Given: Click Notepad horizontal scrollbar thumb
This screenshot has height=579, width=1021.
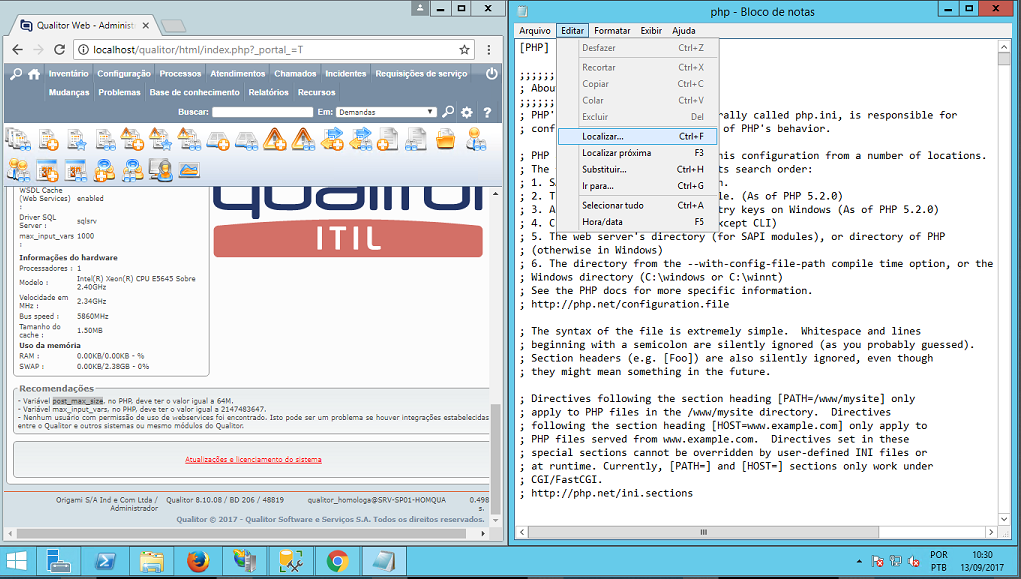Looking at the screenshot, I should [x=703, y=532].
